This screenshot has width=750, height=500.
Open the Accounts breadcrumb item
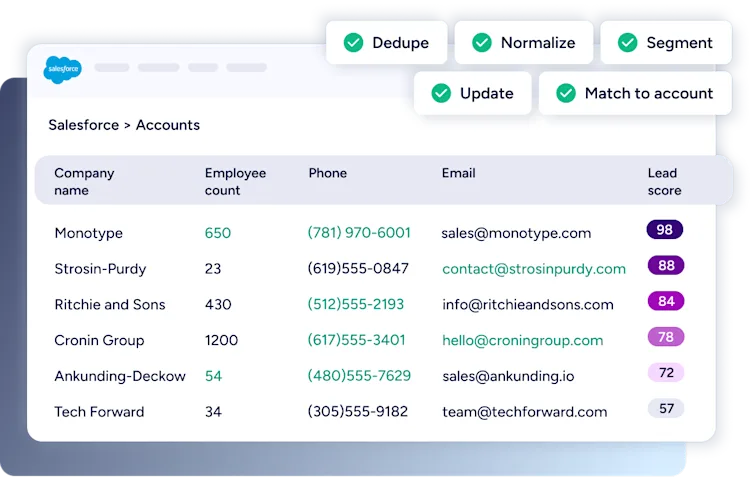coord(168,125)
